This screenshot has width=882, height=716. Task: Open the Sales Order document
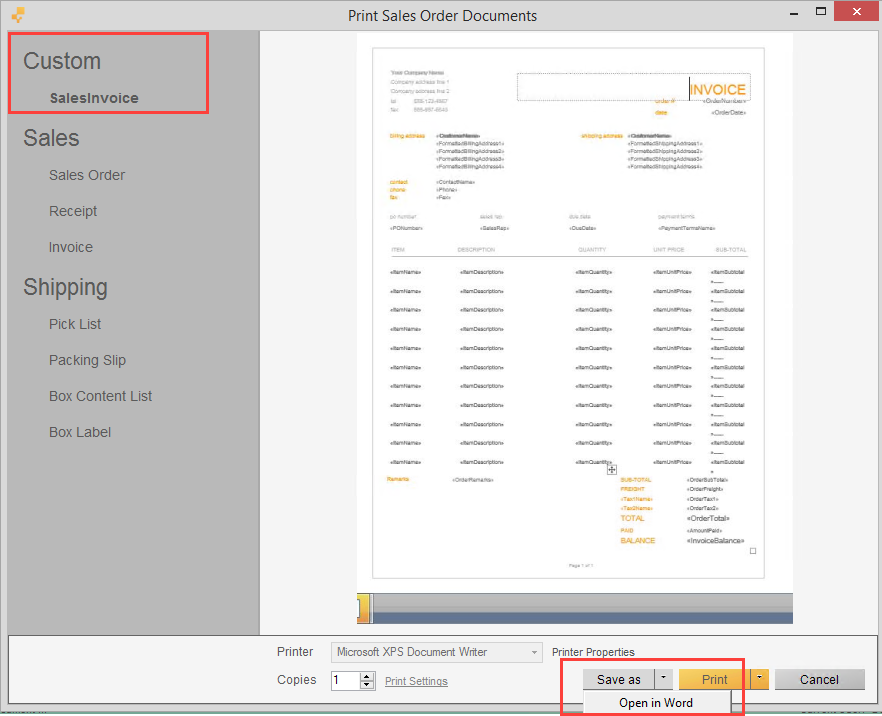point(87,175)
